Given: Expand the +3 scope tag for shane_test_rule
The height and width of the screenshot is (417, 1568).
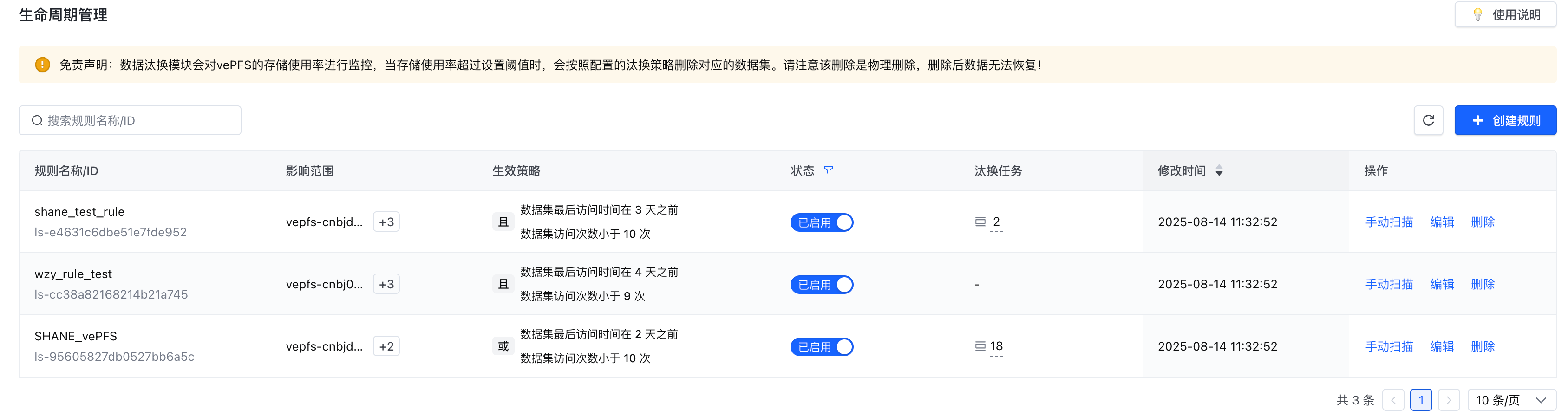Looking at the screenshot, I should (x=386, y=222).
